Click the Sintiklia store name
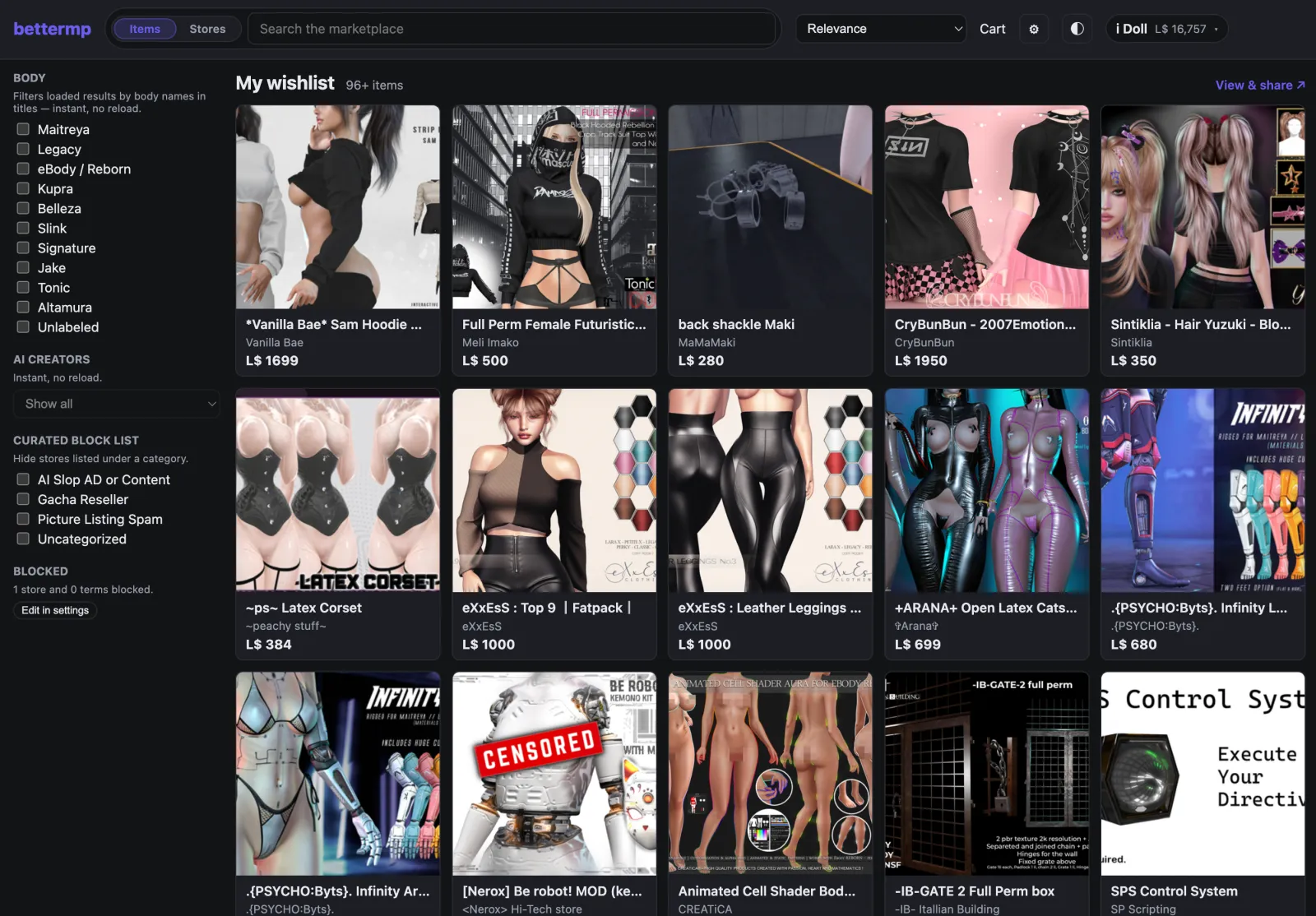 coord(1132,342)
